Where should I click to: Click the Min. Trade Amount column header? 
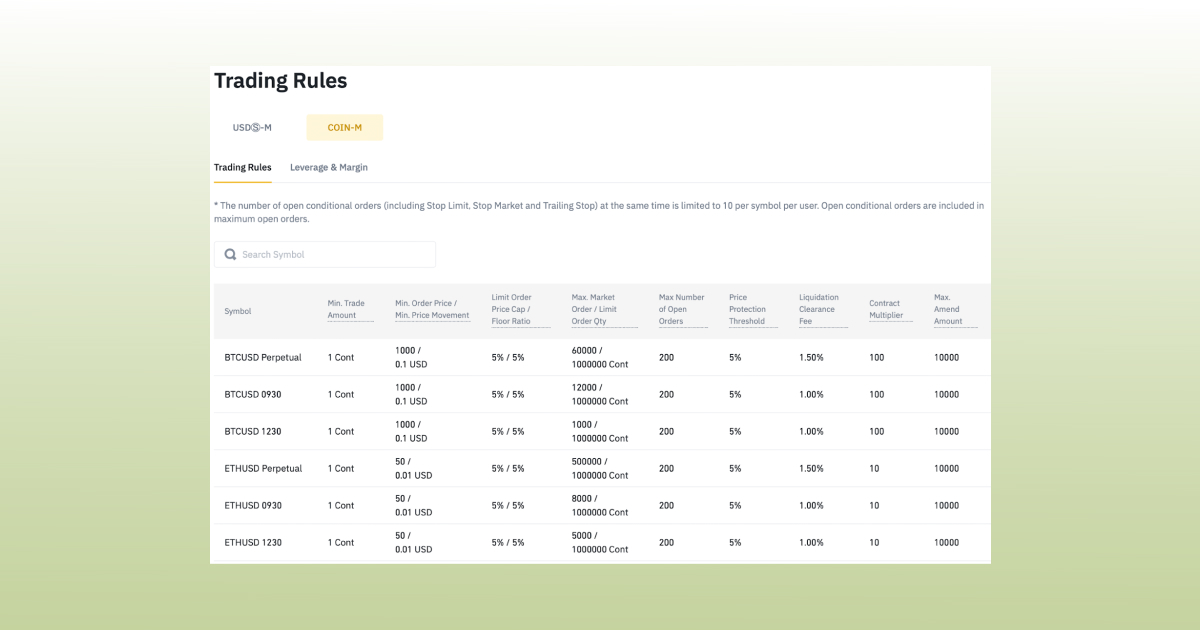click(x=348, y=309)
